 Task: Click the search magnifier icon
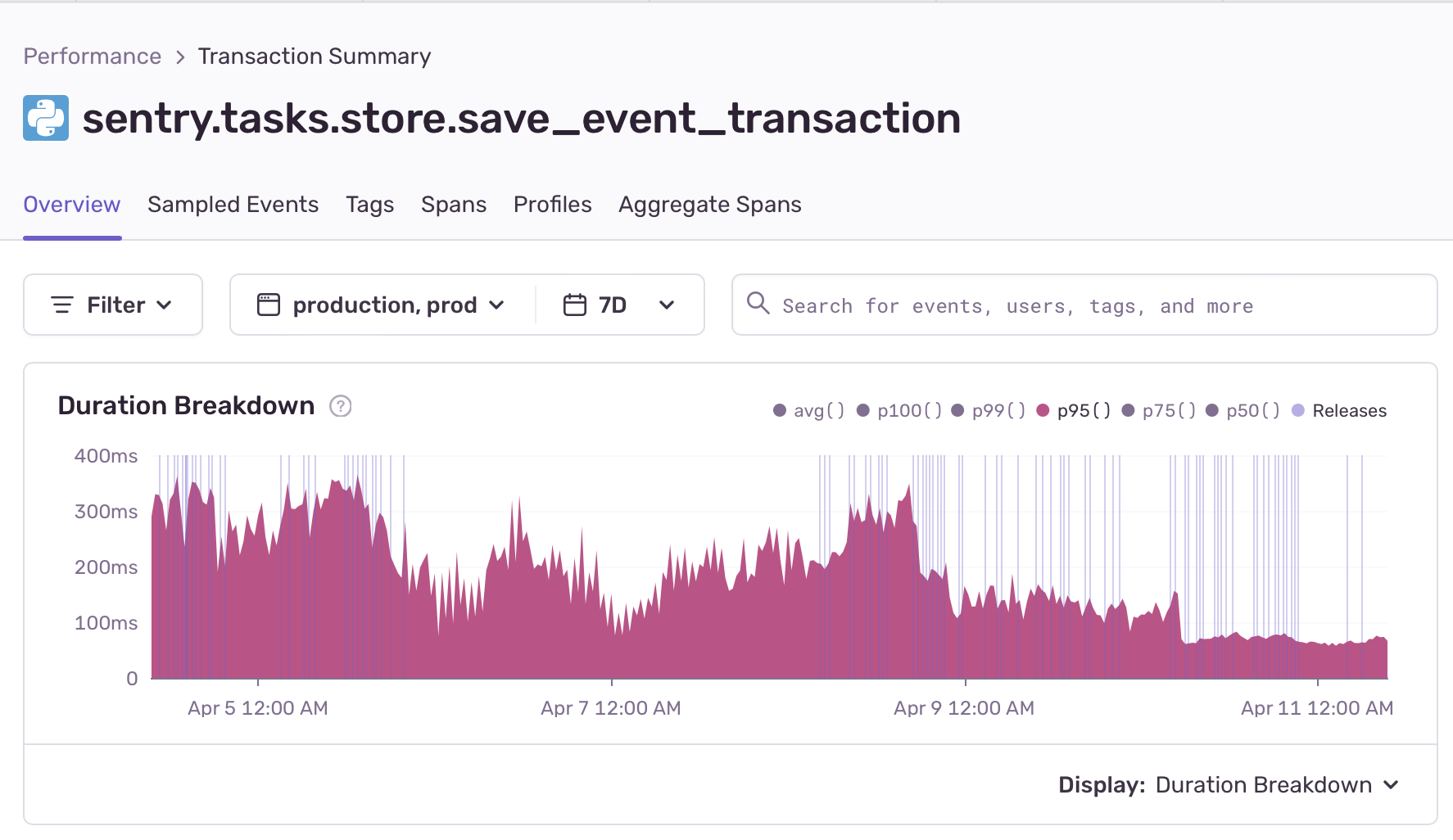pyautogui.click(x=758, y=304)
